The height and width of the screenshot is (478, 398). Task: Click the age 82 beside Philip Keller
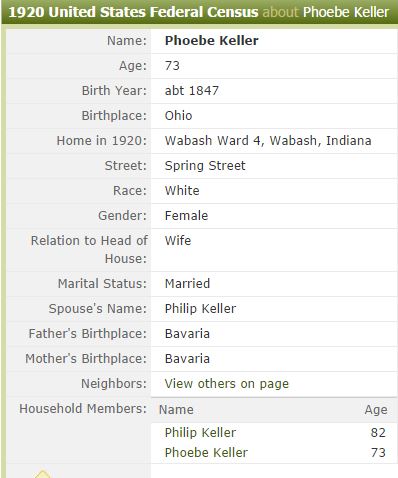[378, 433]
